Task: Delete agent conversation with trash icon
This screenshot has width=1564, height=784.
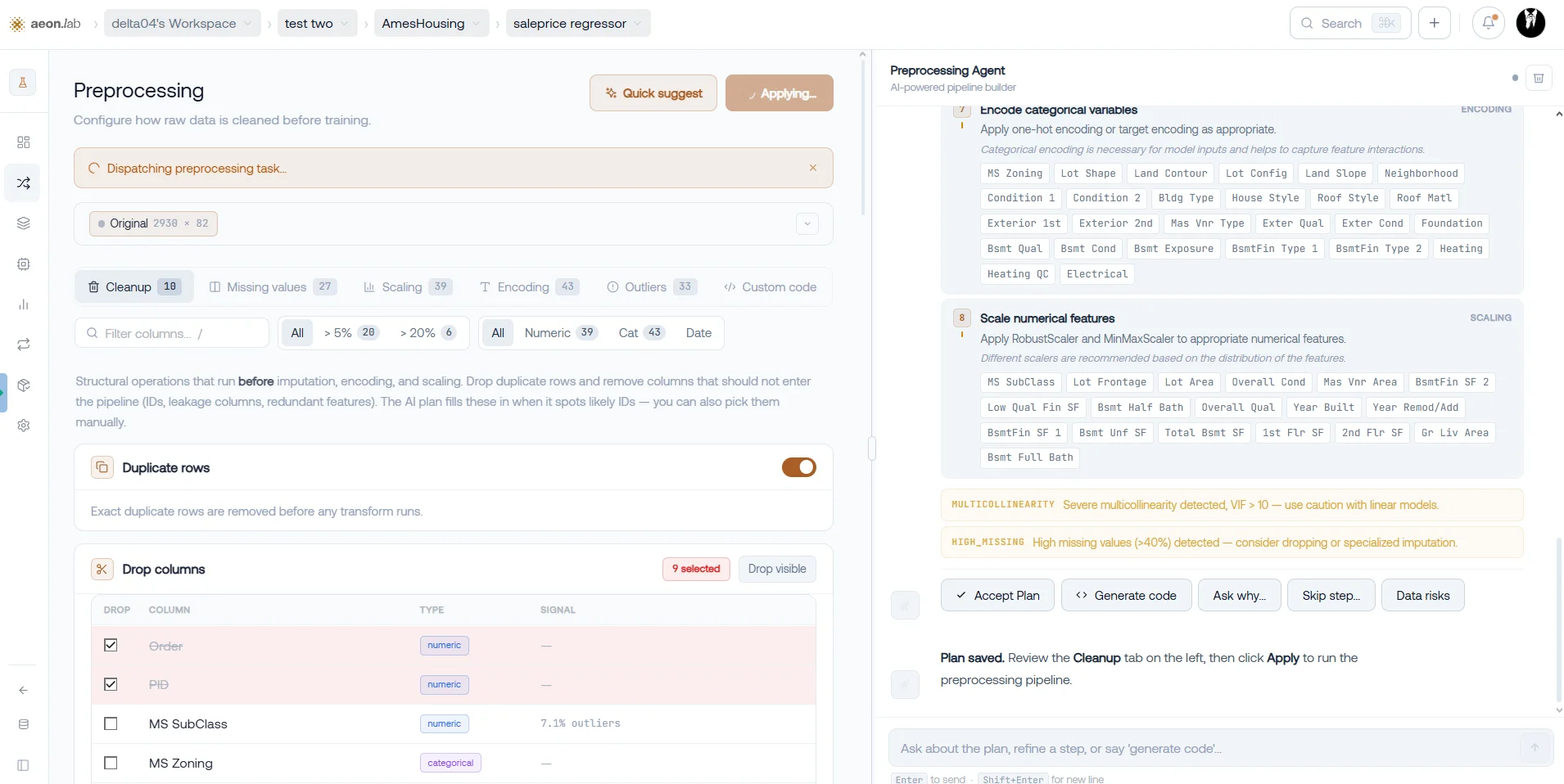Action: pyautogui.click(x=1539, y=78)
